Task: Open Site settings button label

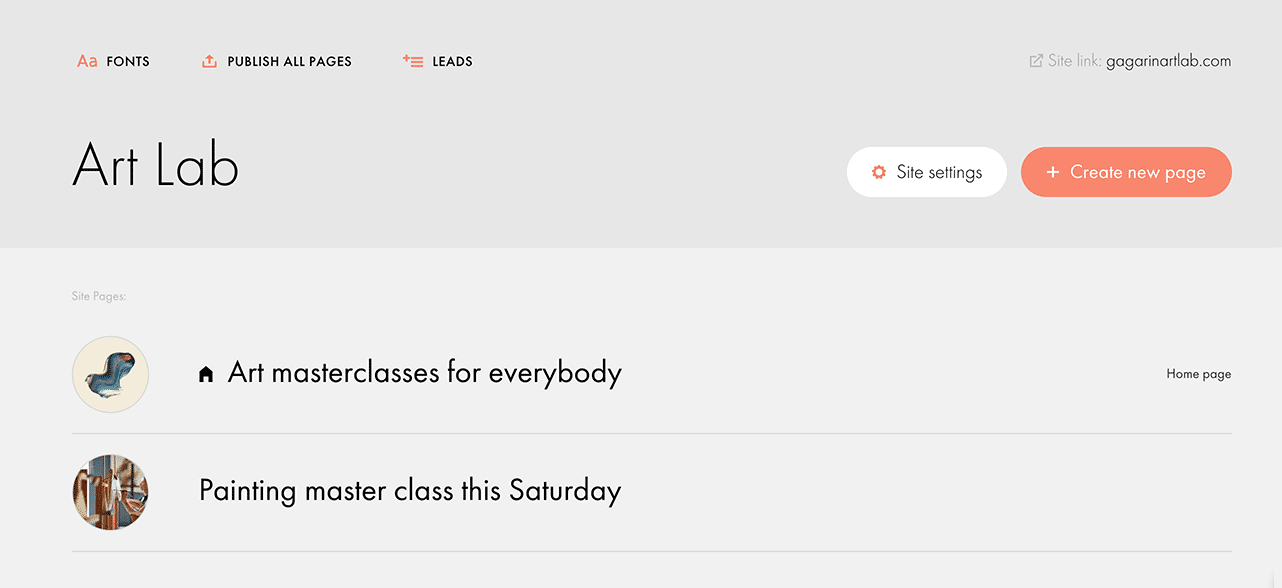Action: coord(939,172)
